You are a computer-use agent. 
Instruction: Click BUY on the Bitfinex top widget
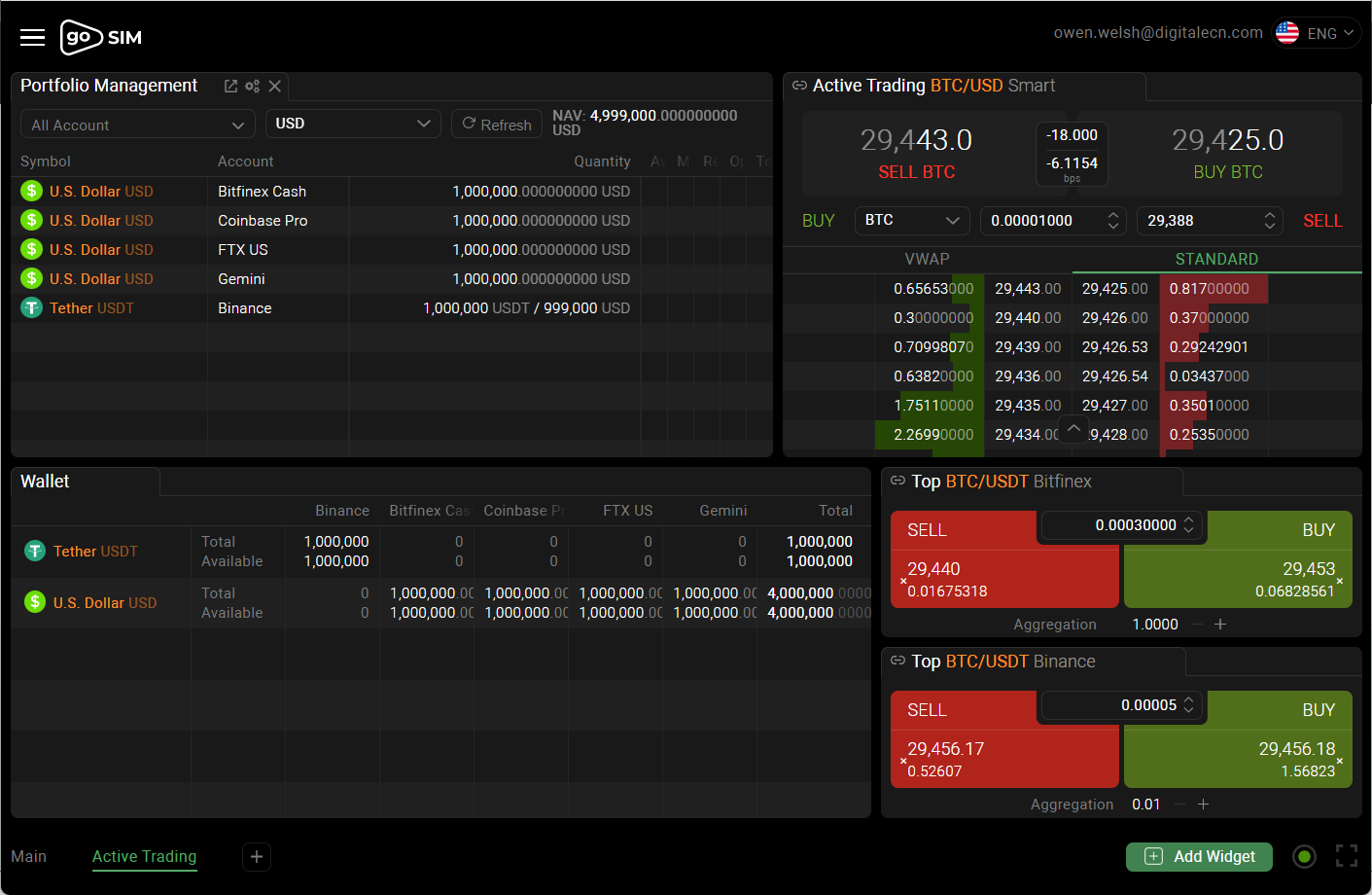(1319, 530)
